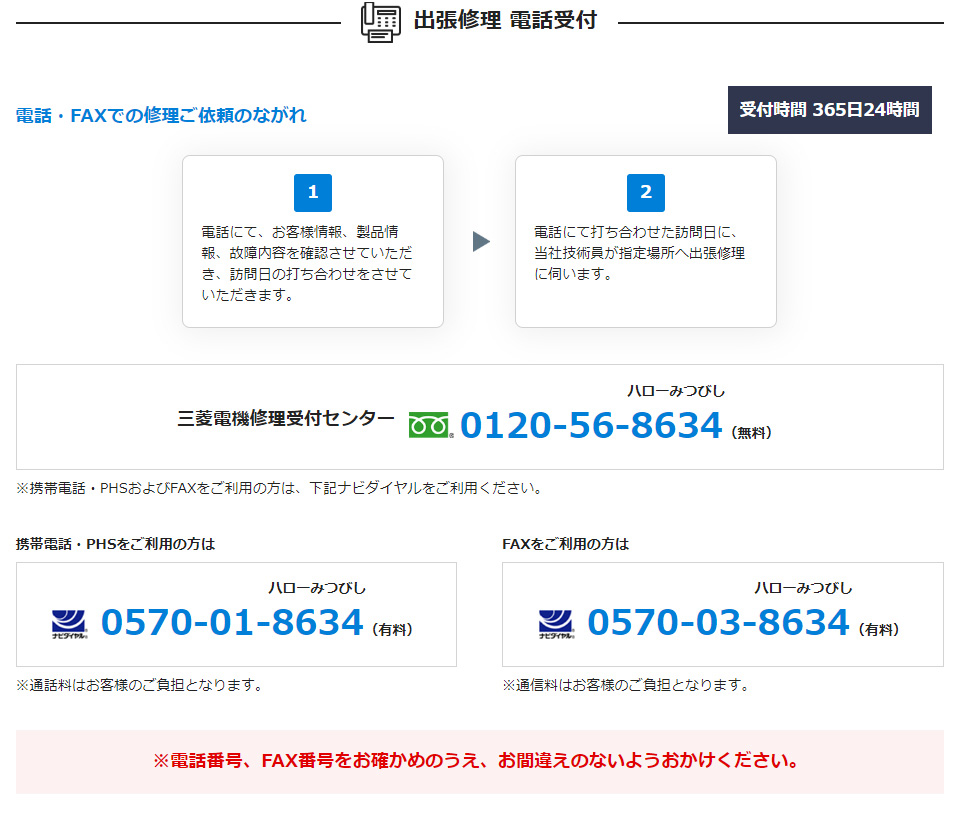Click ハローみつびし above 0570-03-8634

[x=803, y=588]
